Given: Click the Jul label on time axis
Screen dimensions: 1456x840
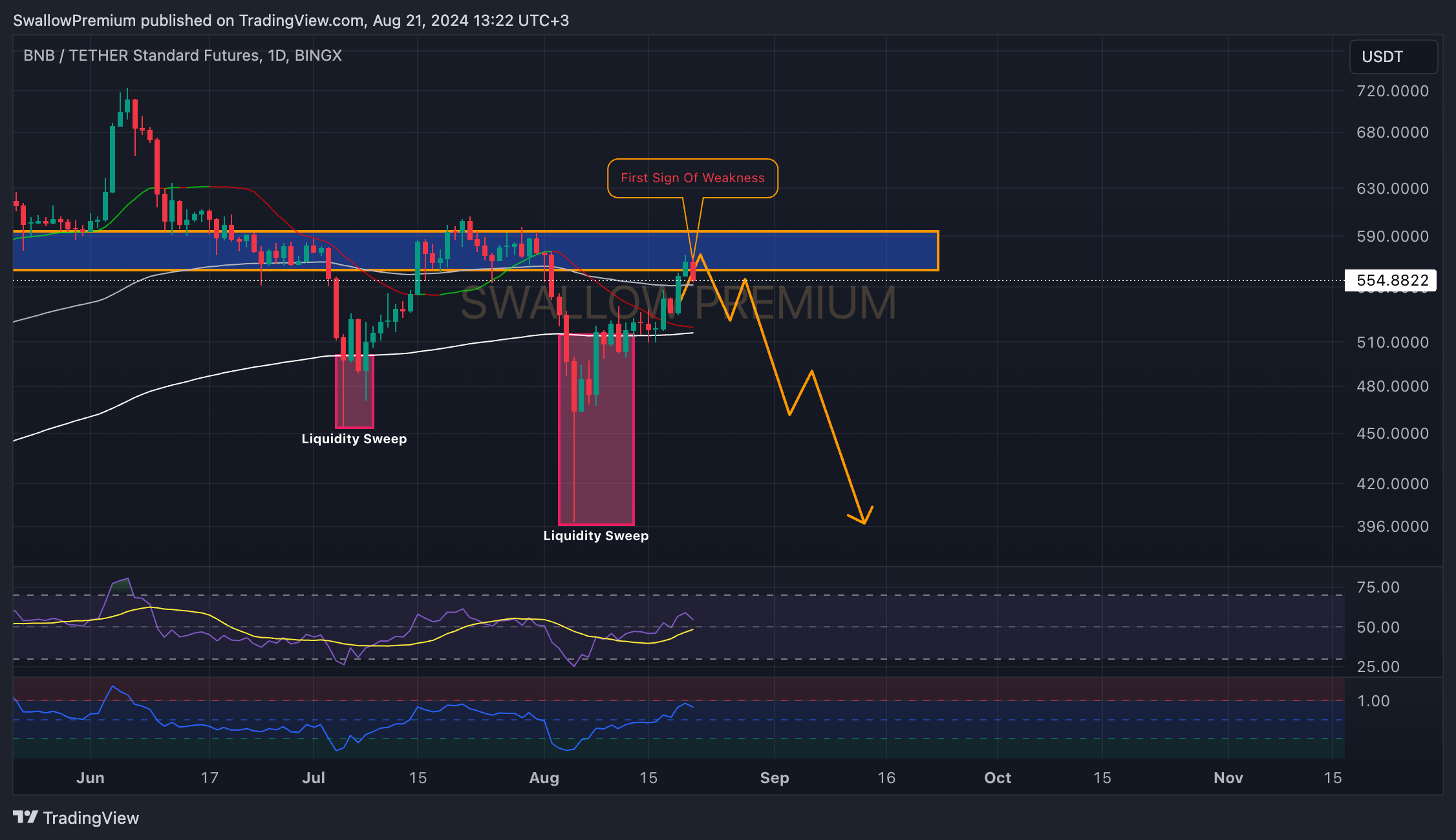Looking at the screenshot, I should pyautogui.click(x=314, y=778).
